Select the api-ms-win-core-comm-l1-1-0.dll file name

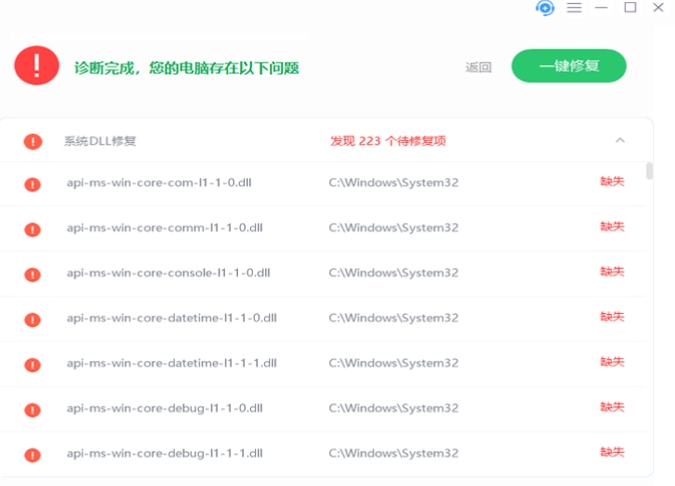(164, 228)
